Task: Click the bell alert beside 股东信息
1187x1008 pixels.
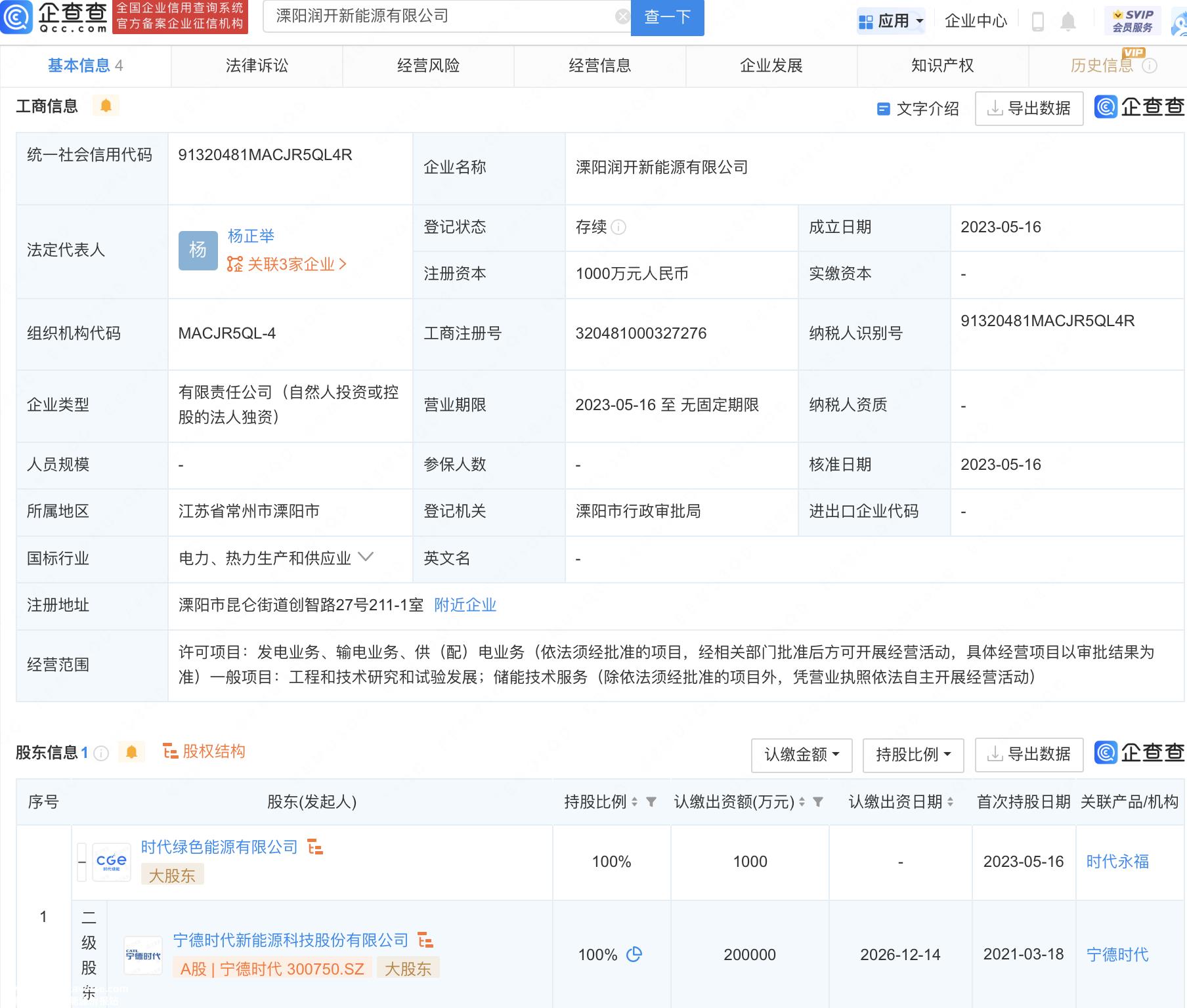Action: (131, 752)
